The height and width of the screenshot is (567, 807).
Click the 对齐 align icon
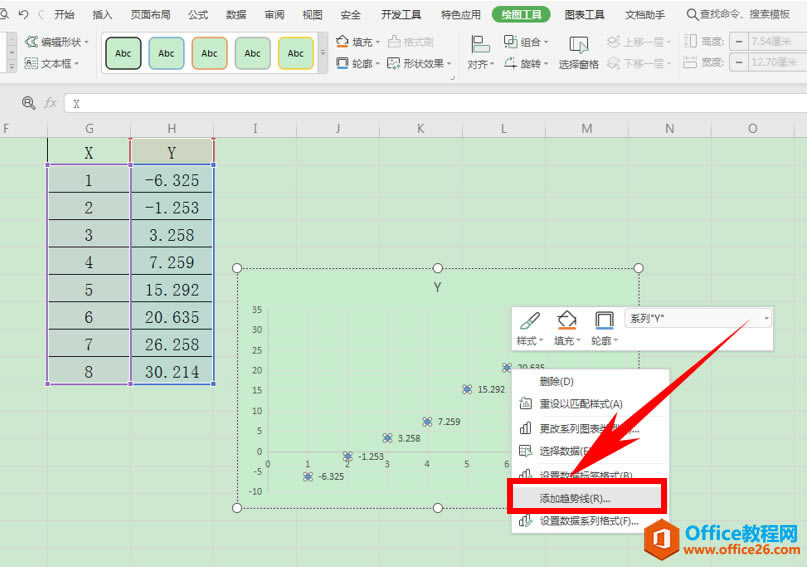pyautogui.click(x=479, y=45)
